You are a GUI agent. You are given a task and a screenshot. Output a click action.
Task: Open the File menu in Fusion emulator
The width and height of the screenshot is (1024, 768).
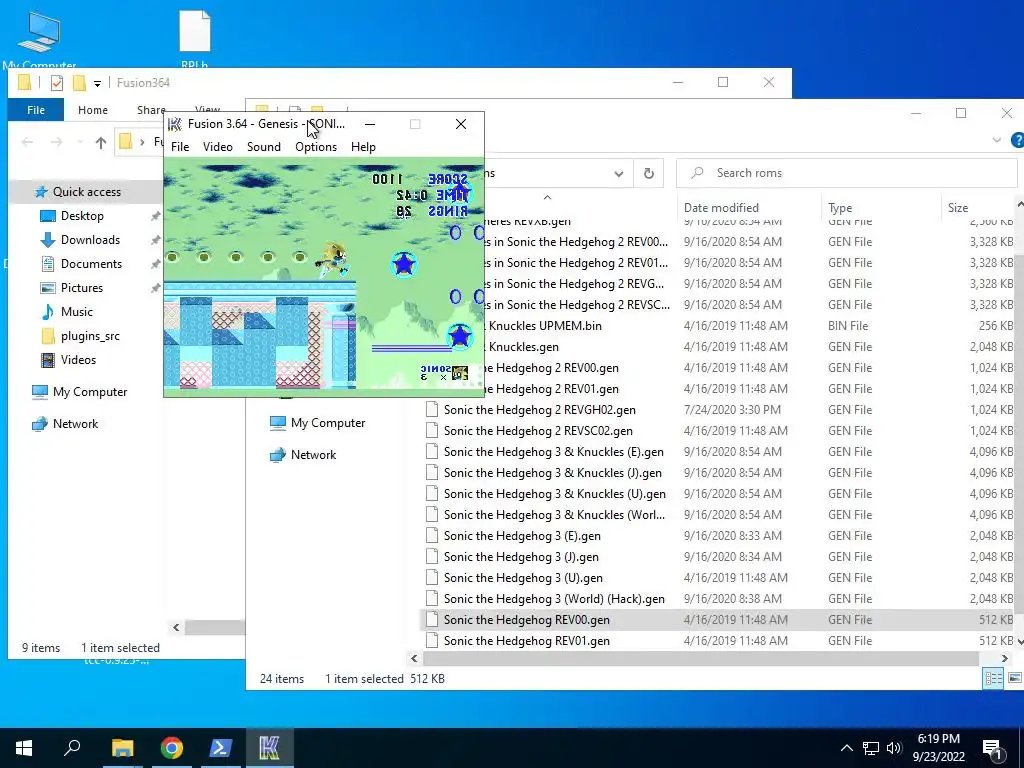[180, 147]
